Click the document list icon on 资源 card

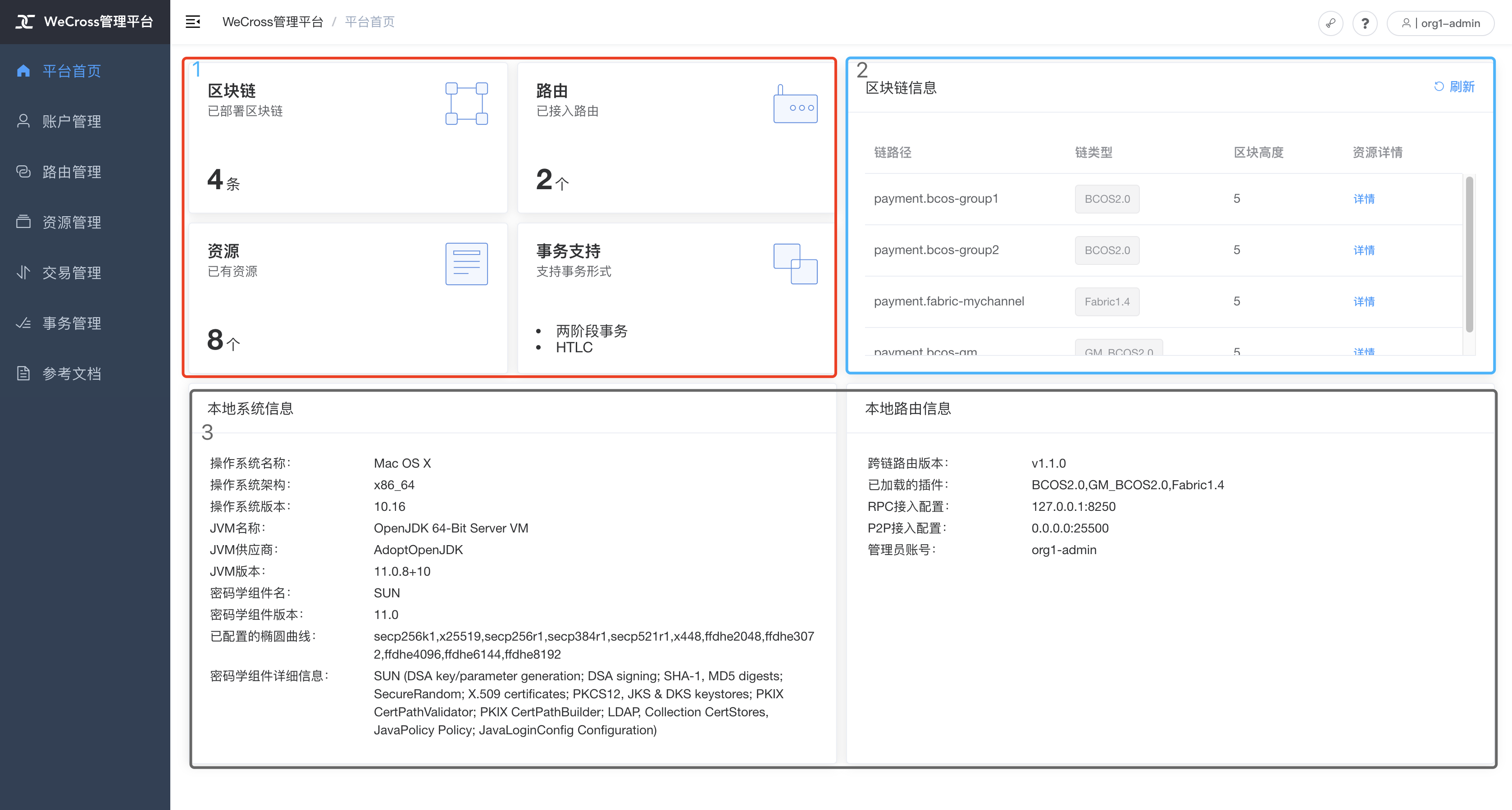467,264
